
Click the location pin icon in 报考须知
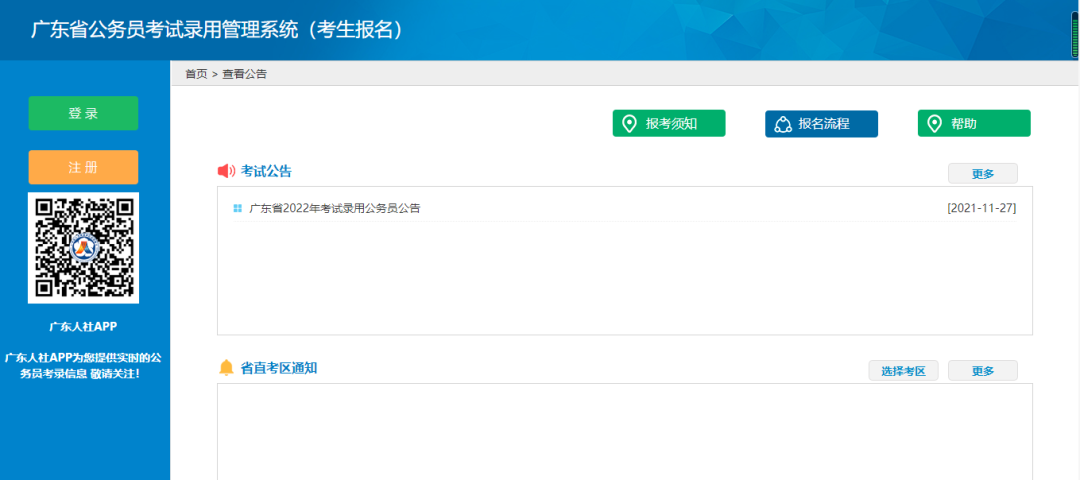(629, 124)
